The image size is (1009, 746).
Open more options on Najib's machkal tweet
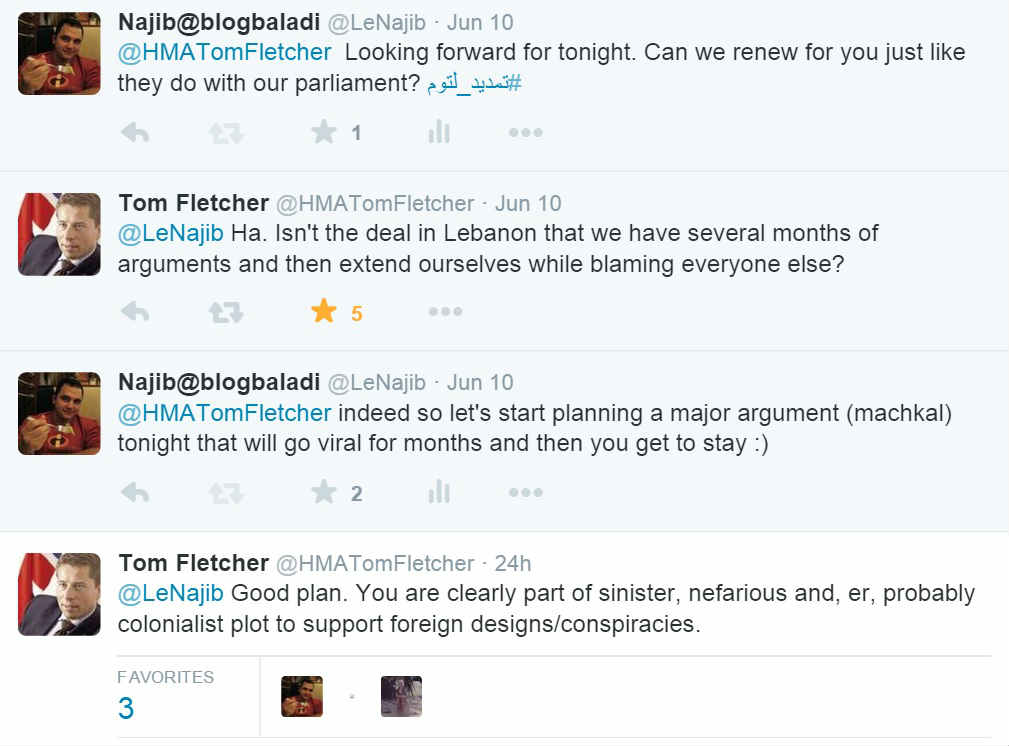(x=525, y=493)
